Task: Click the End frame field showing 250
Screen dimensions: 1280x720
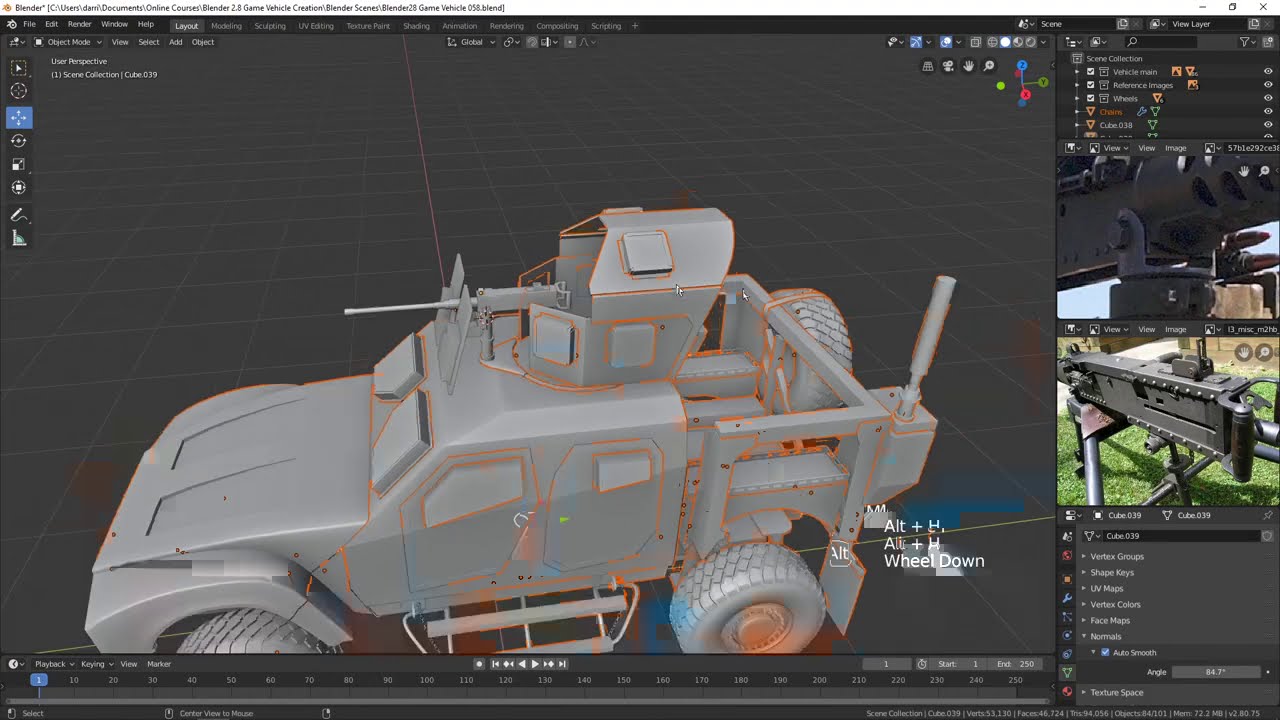Action: click(1015, 664)
